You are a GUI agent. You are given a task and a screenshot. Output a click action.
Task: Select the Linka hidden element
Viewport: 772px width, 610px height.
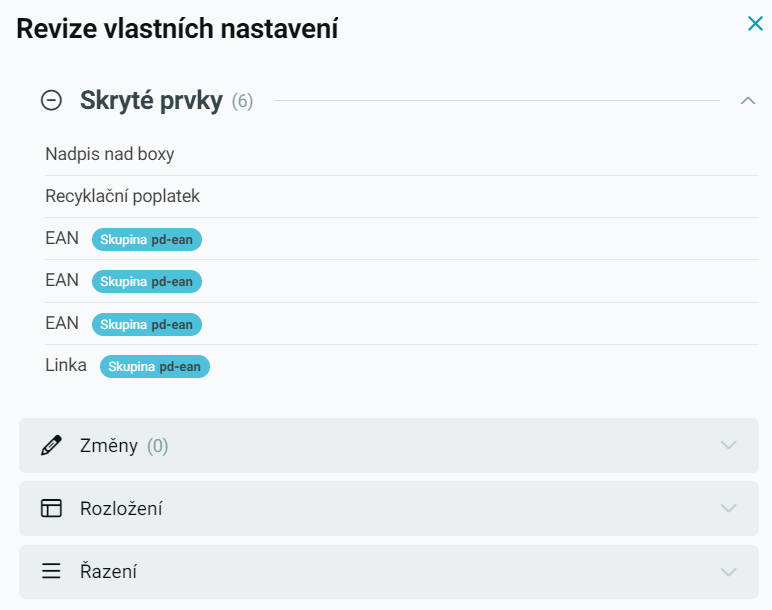tap(66, 365)
